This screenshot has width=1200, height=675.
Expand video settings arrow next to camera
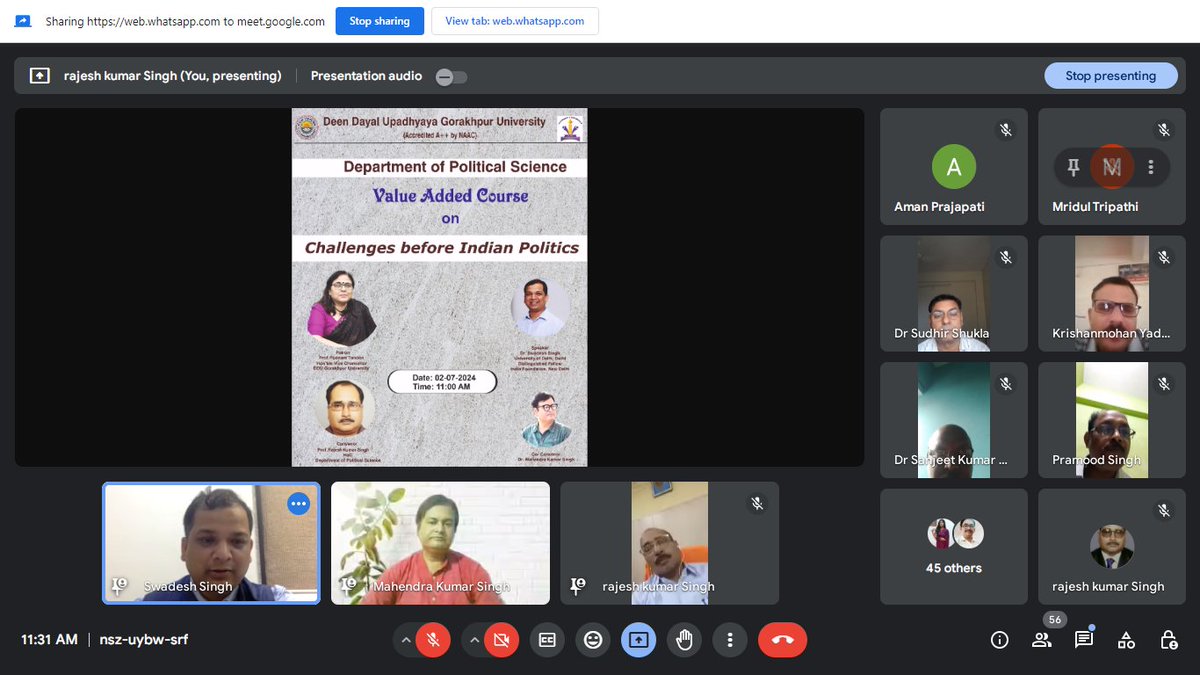click(x=474, y=640)
